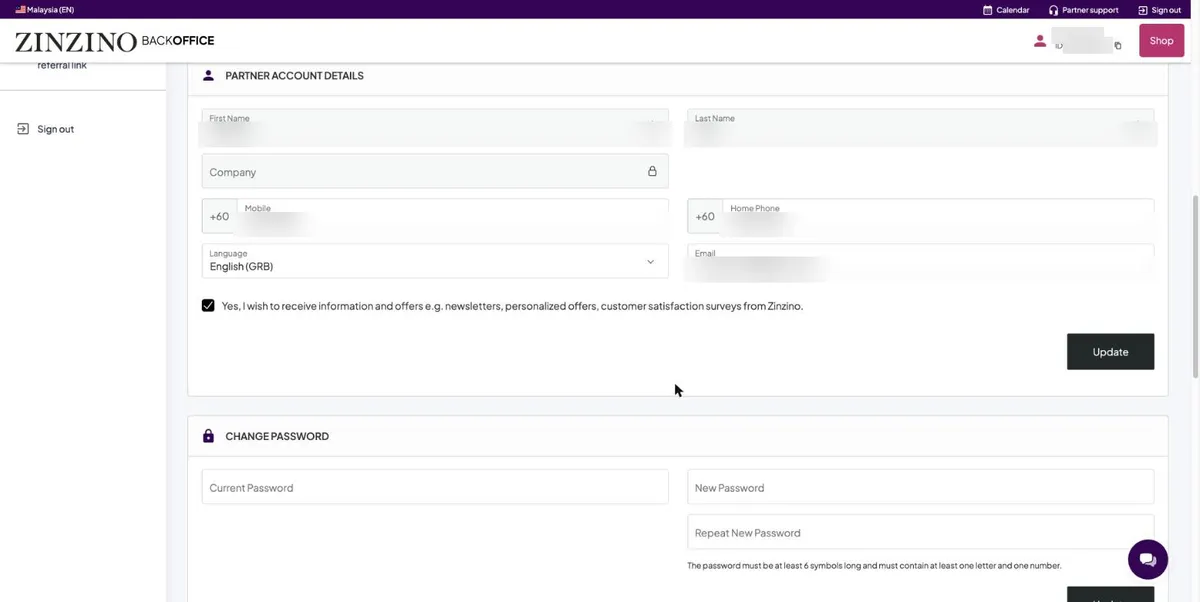This screenshot has width=1200, height=602.
Task: Click the +60 prefix of Home Phone
Action: tap(705, 216)
